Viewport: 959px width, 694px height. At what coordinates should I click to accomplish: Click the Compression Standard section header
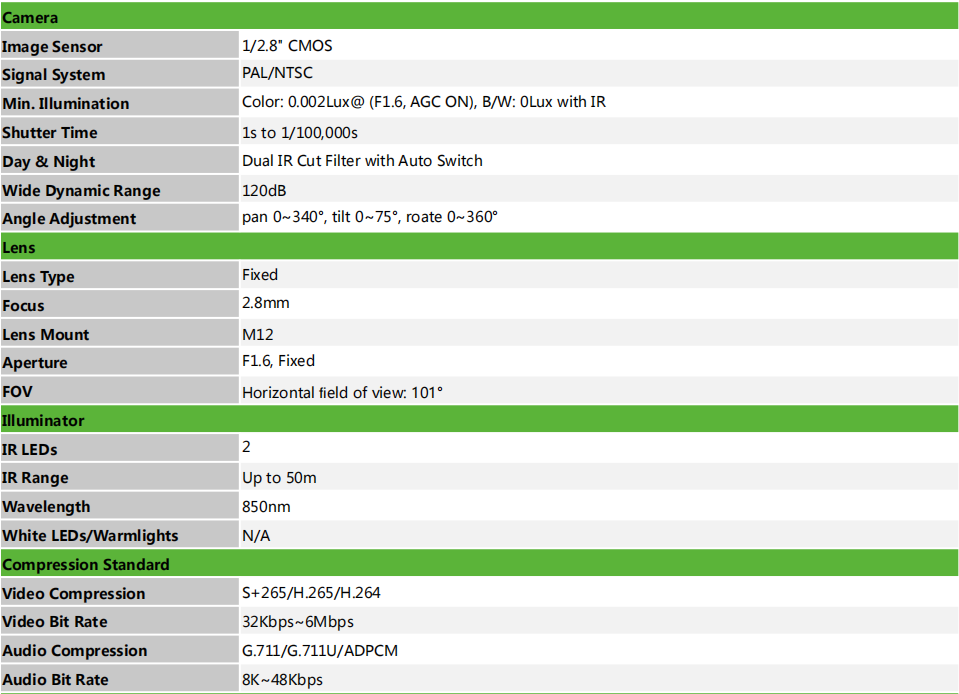click(480, 563)
